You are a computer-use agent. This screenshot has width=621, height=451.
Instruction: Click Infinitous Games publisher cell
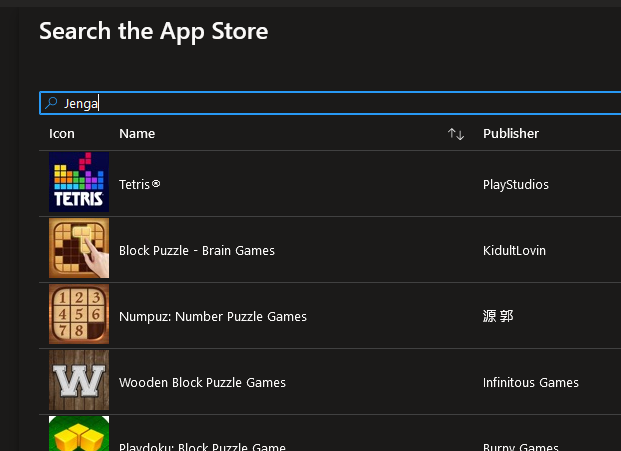point(531,382)
